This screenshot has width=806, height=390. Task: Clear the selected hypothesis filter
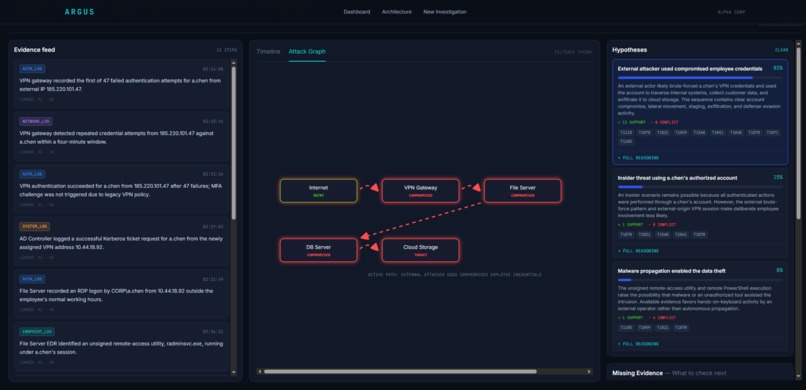point(781,50)
